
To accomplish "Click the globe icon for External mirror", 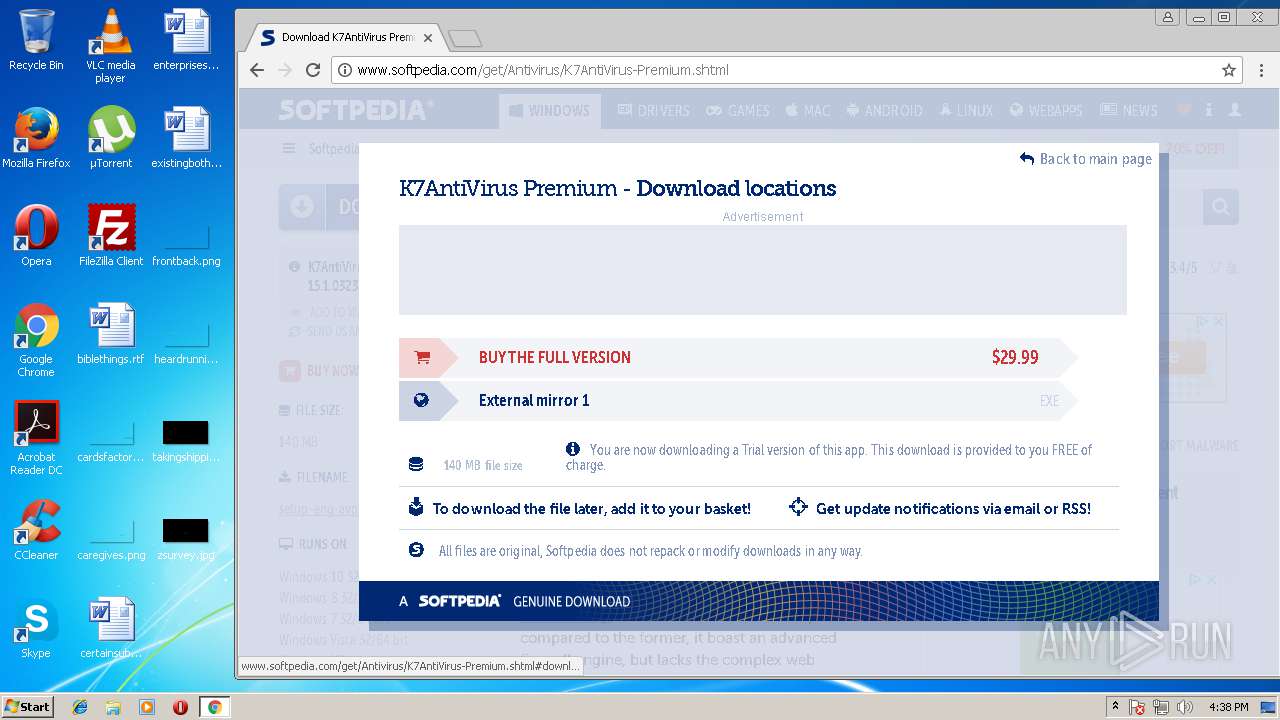I will point(421,400).
